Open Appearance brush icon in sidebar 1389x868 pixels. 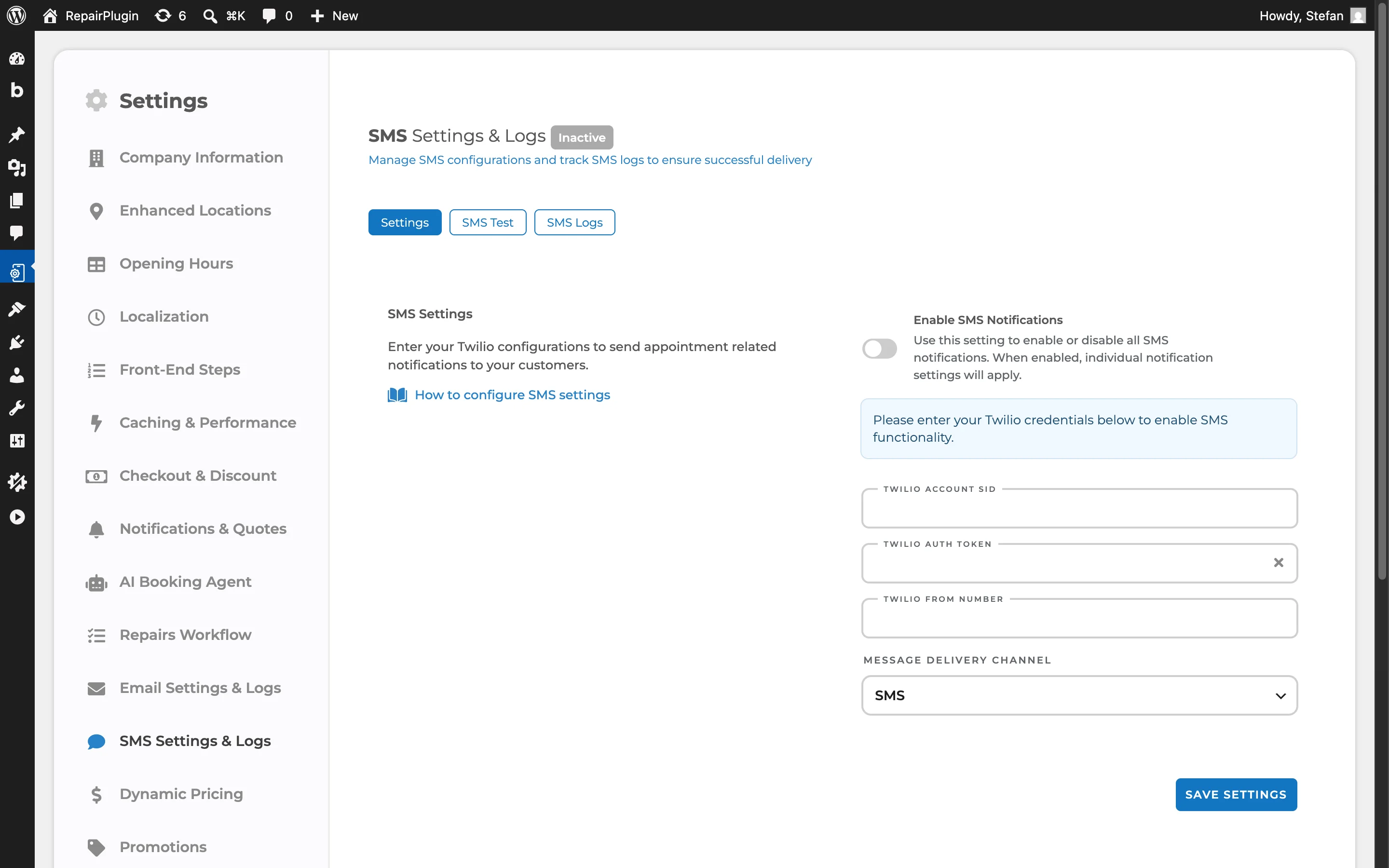17,310
